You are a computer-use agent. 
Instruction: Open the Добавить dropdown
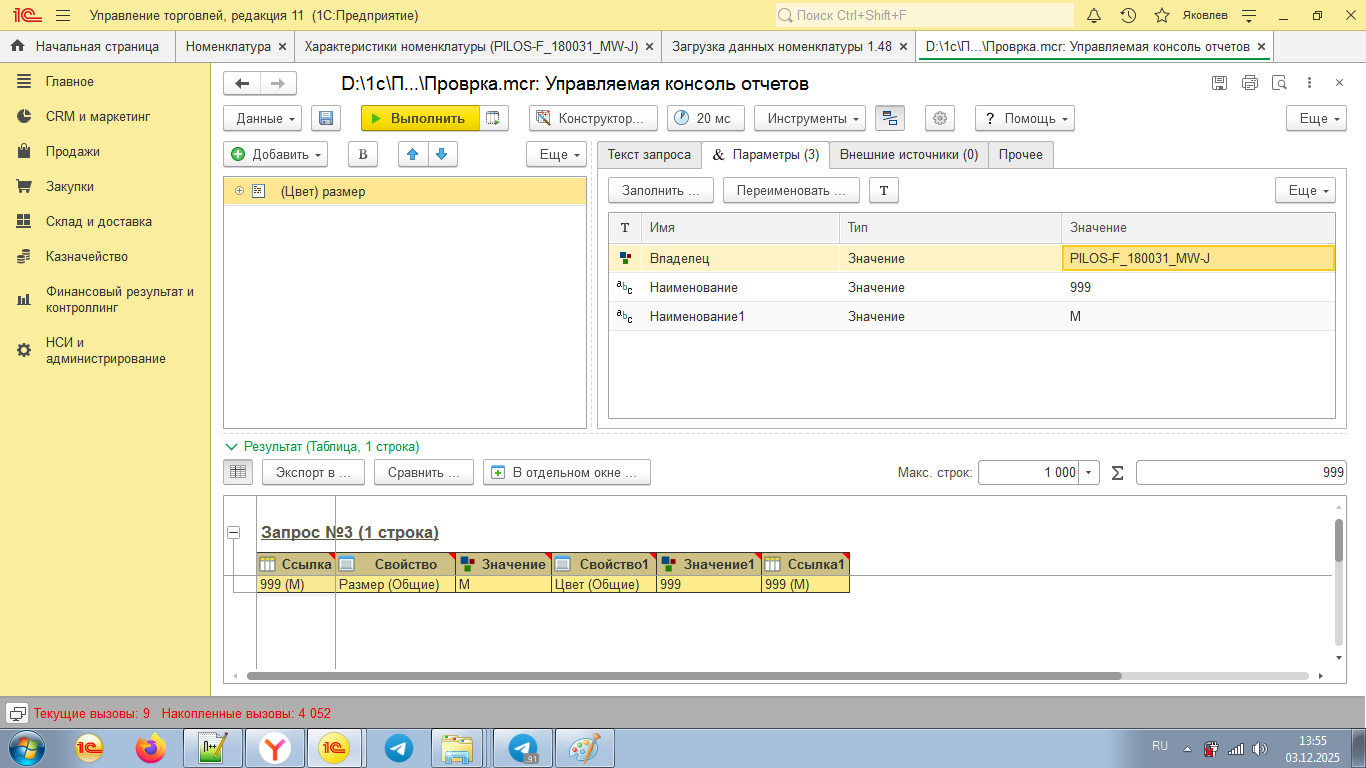pos(275,154)
